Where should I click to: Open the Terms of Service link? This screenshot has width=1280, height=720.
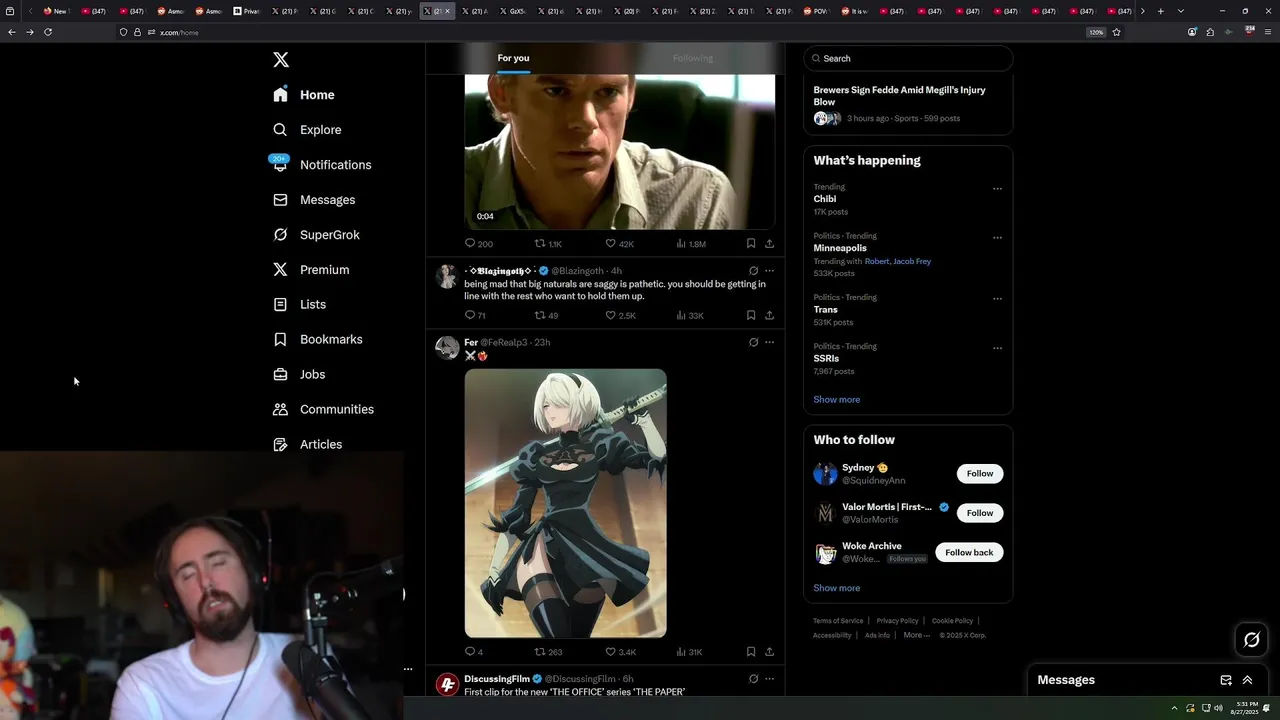(838, 621)
